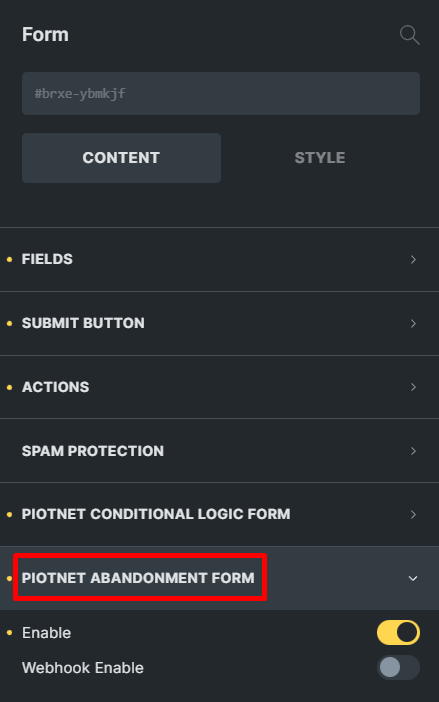439x702 pixels.
Task: Turn off the Enable toggle
Action: 398,633
